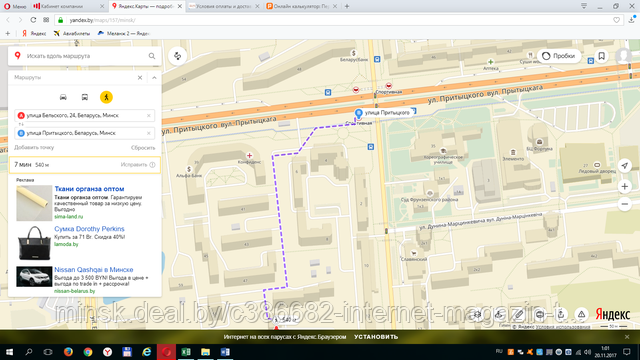Open the Ткани органза оптом ad link
640x360 pixels.
click(89, 189)
